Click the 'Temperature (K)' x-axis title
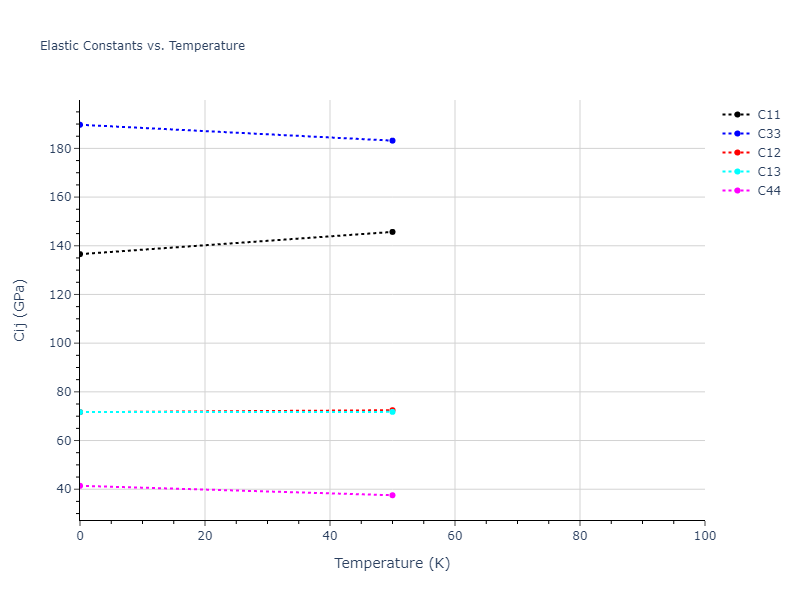The height and width of the screenshot is (600, 800). tap(392, 564)
